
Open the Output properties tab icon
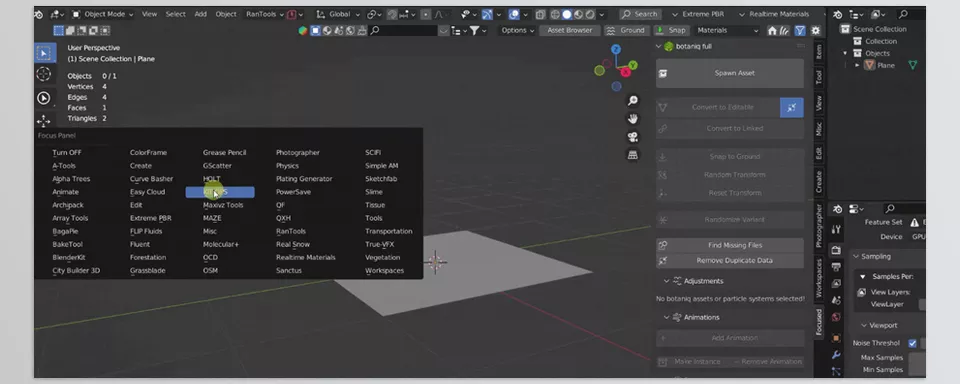coord(836,267)
